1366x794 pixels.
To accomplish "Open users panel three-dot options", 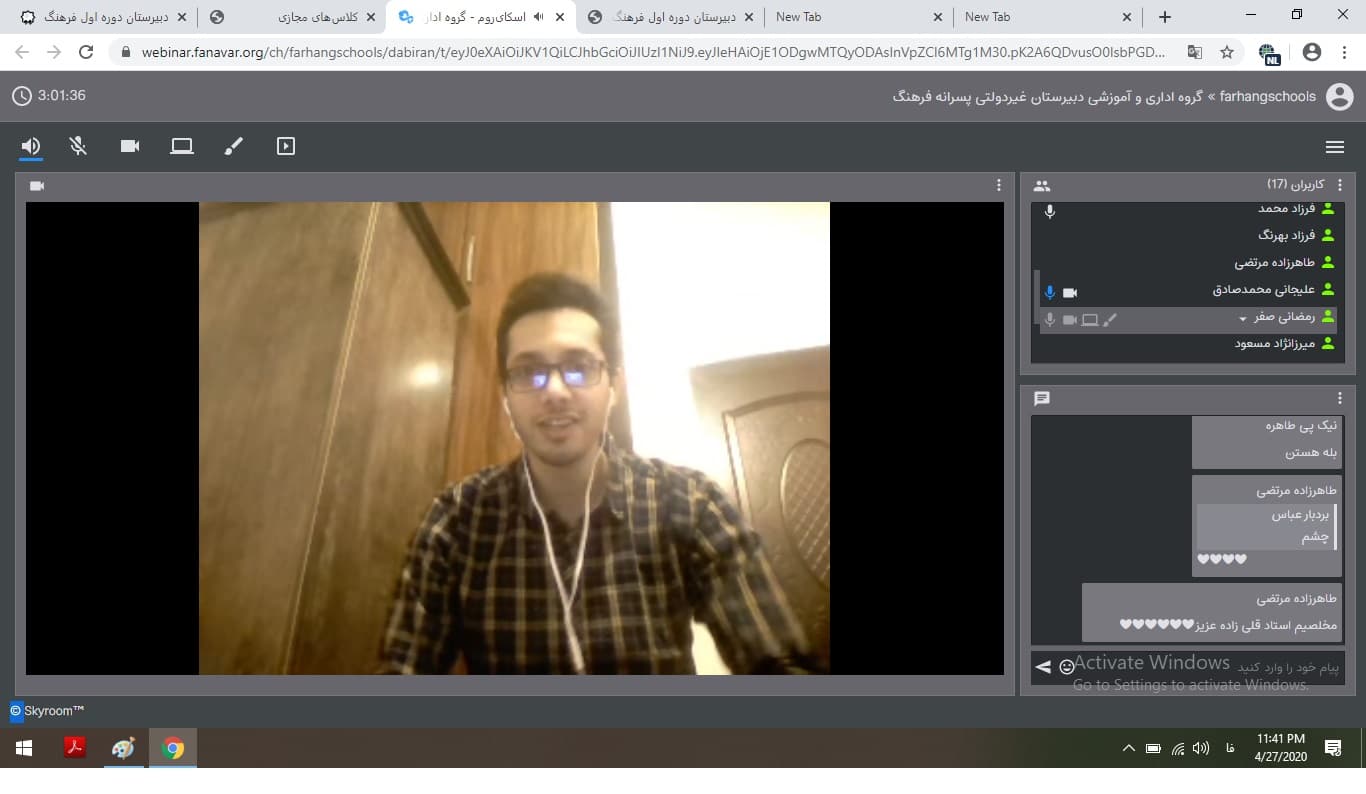I will tap(1340, 185).
